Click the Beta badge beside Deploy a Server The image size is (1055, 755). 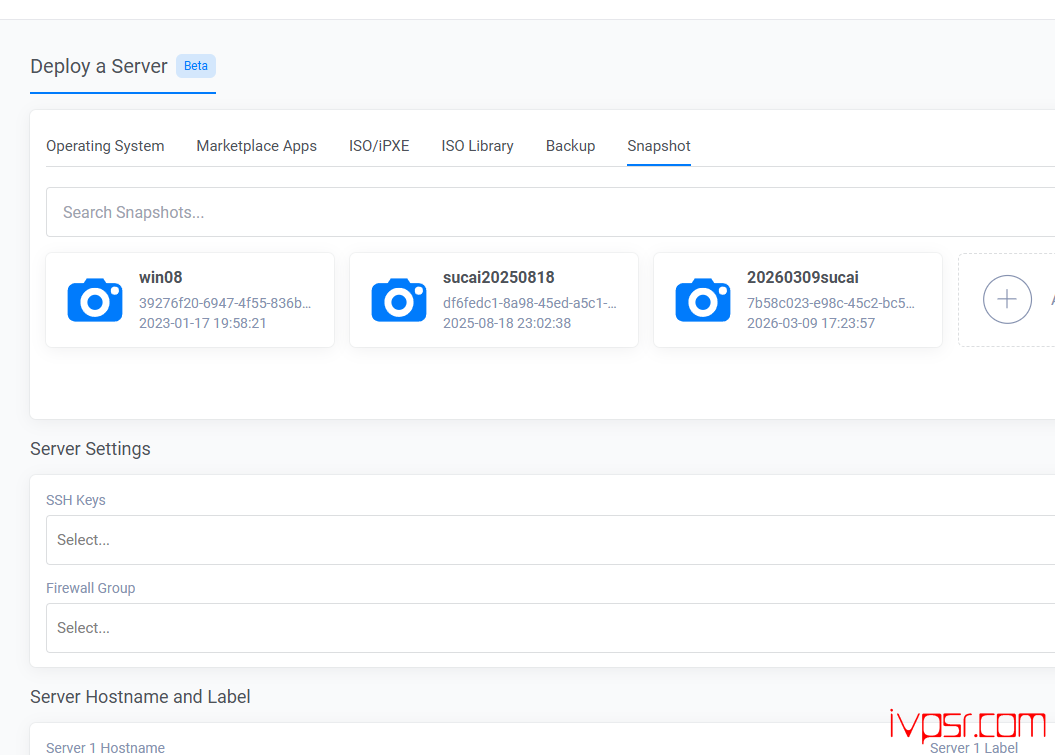click(196, 66)
